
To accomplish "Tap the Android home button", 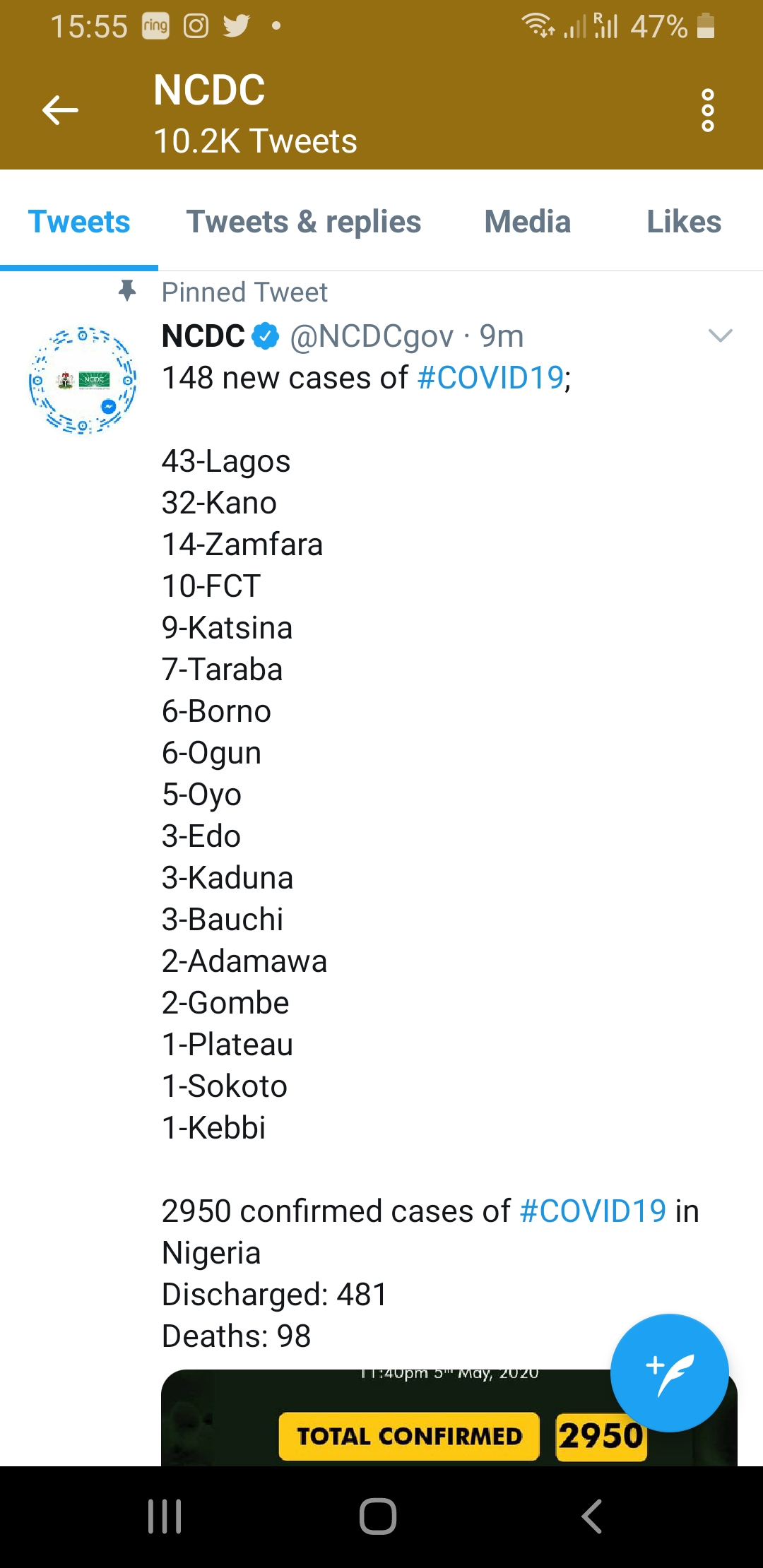I will [378, 1516].
